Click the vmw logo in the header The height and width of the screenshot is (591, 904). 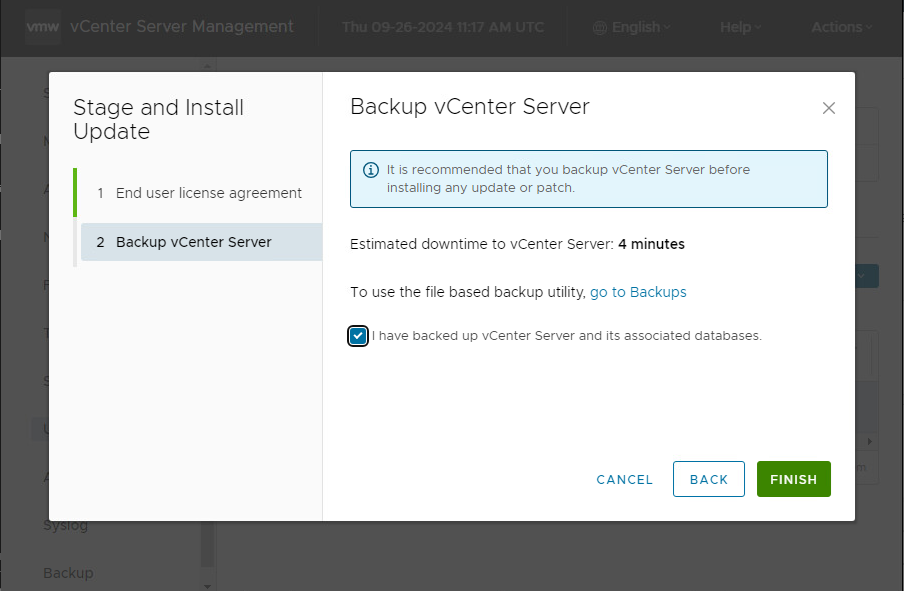tap(43, 27)
